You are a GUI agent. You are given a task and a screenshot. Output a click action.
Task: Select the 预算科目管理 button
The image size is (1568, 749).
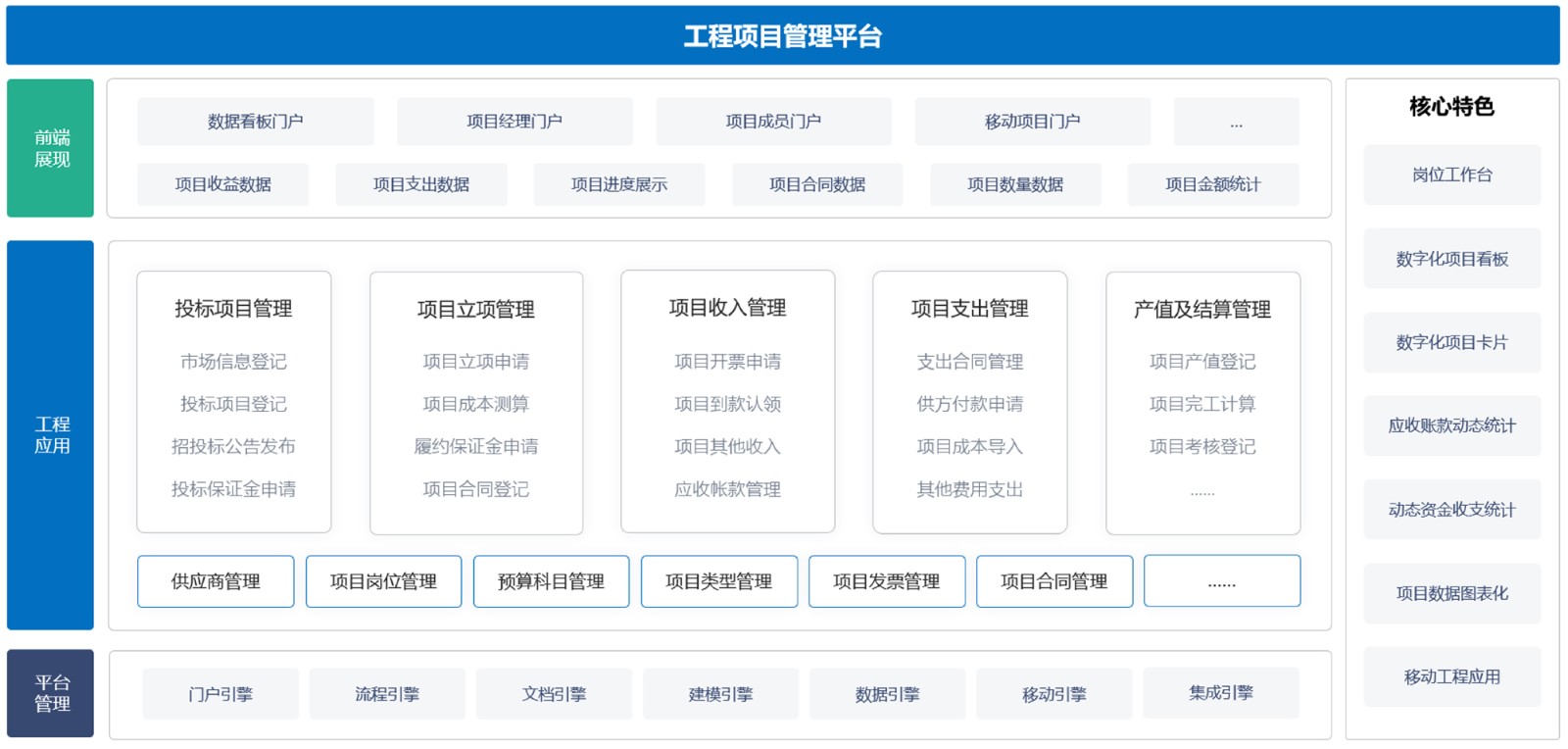point(551,581)
